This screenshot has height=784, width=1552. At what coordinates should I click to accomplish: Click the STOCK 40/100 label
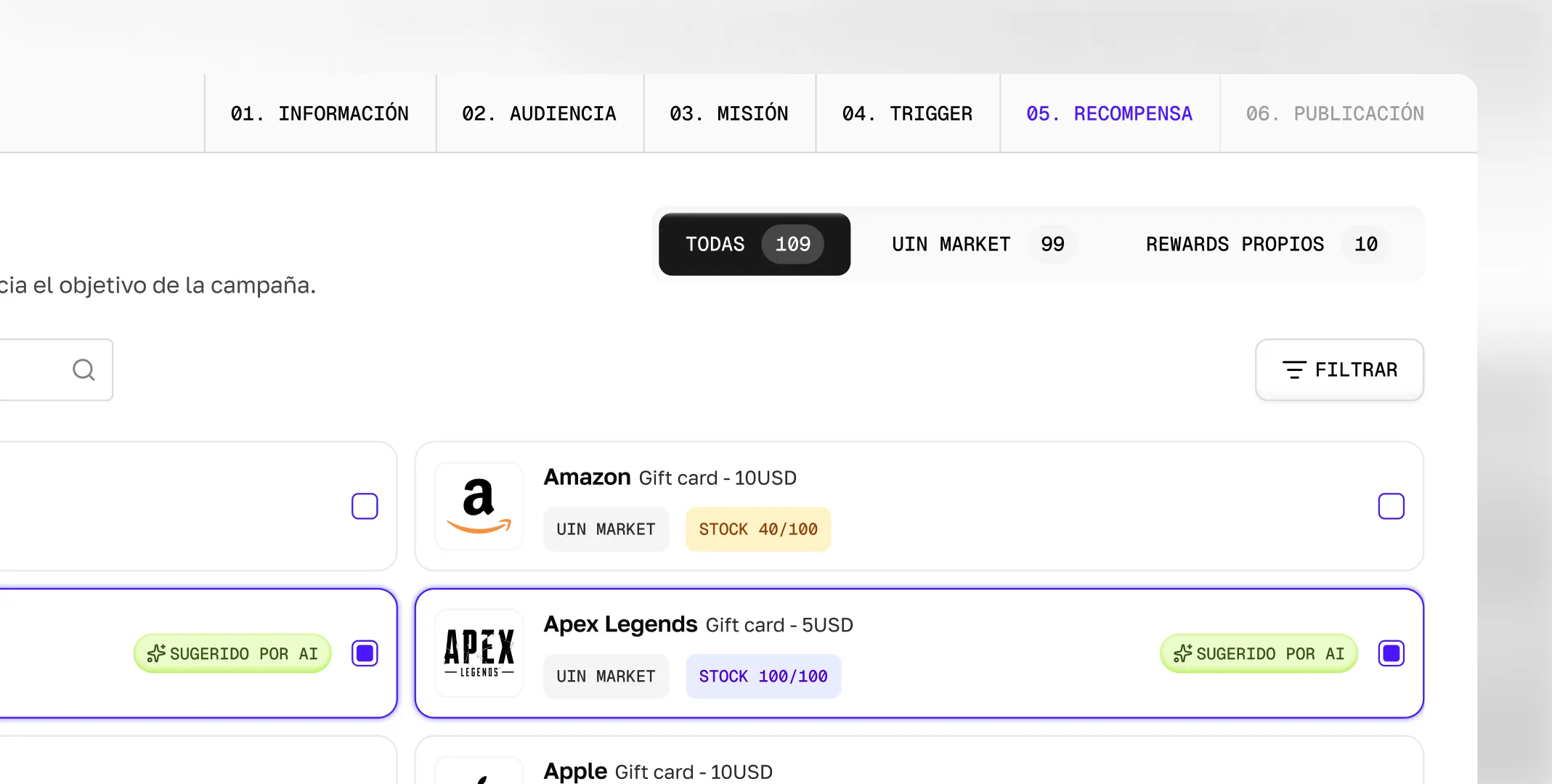[758, 529]
